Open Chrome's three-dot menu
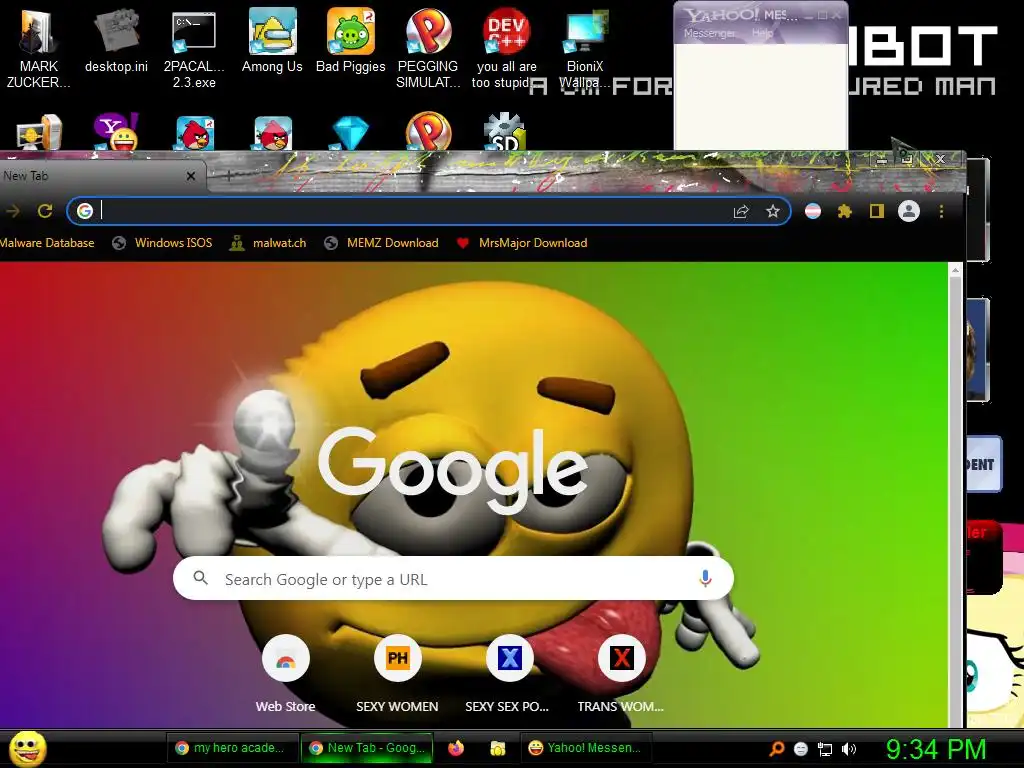Image resolution: width=1024 pixels, height=768 pixels. (x=941, y=211)
